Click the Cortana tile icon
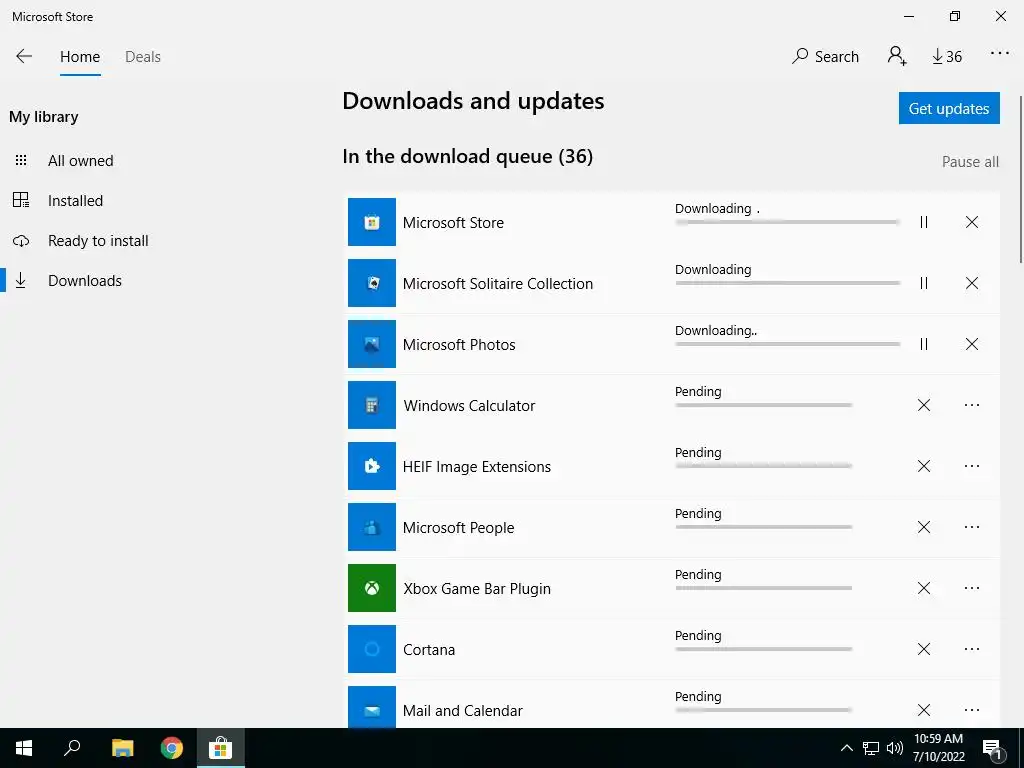Image resolution: width=1024 pixels, height=768 pixels. click(372, 648)
